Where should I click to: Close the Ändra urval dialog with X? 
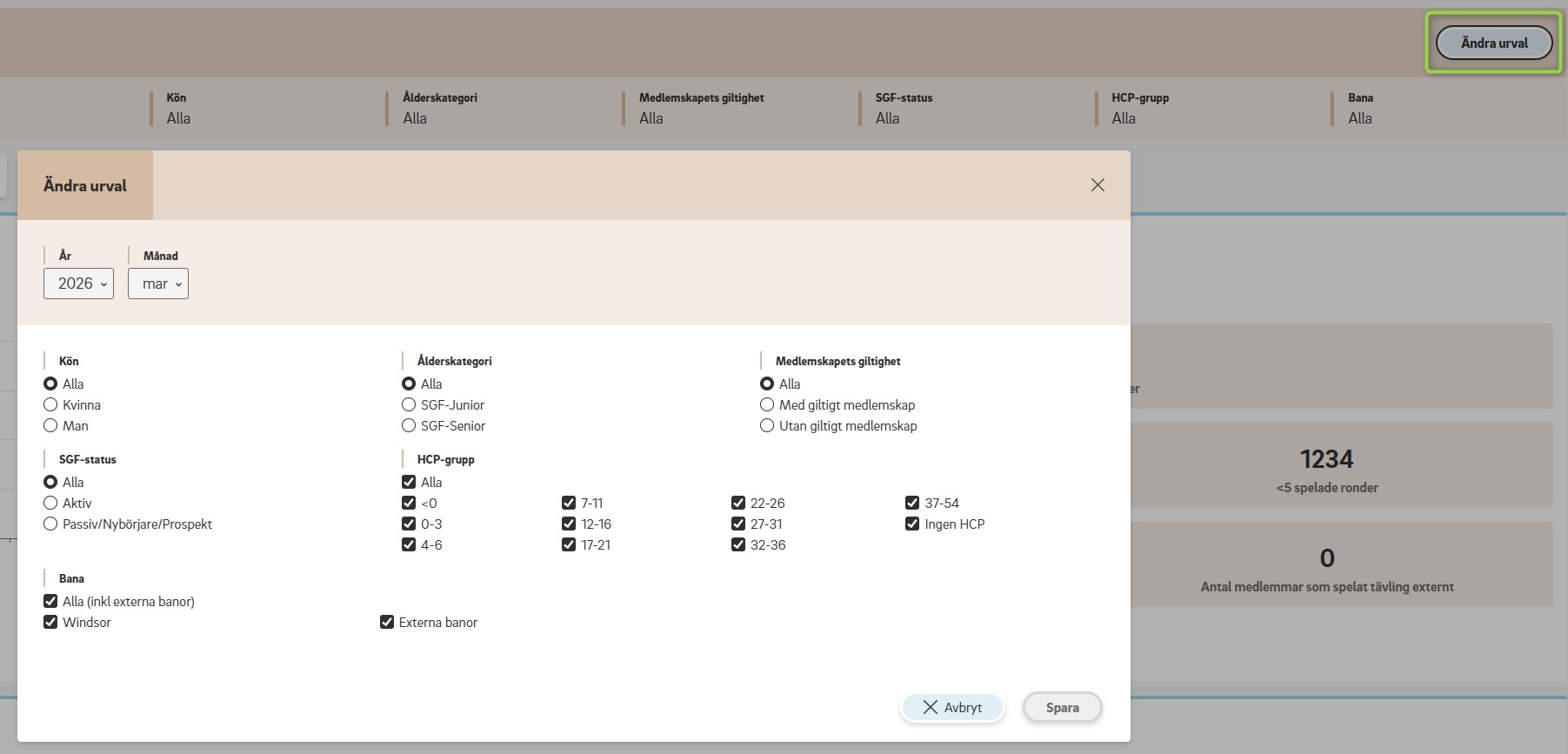[1098, 185]
